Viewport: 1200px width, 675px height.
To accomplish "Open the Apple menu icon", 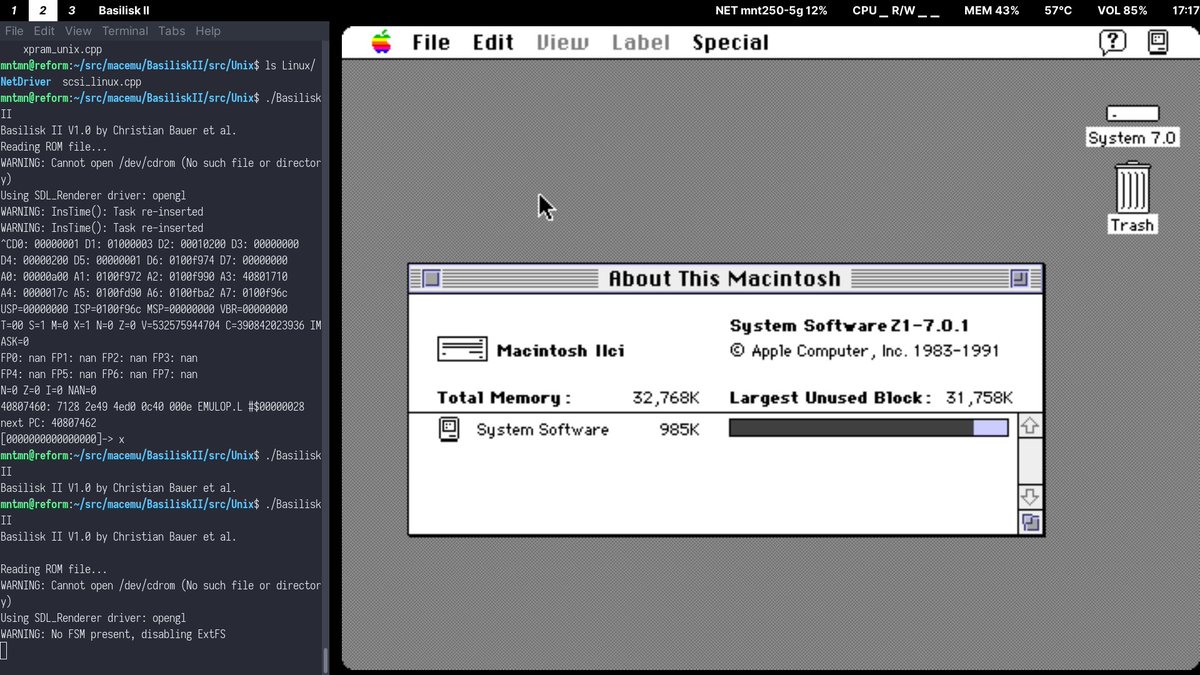I will (381, 42).
